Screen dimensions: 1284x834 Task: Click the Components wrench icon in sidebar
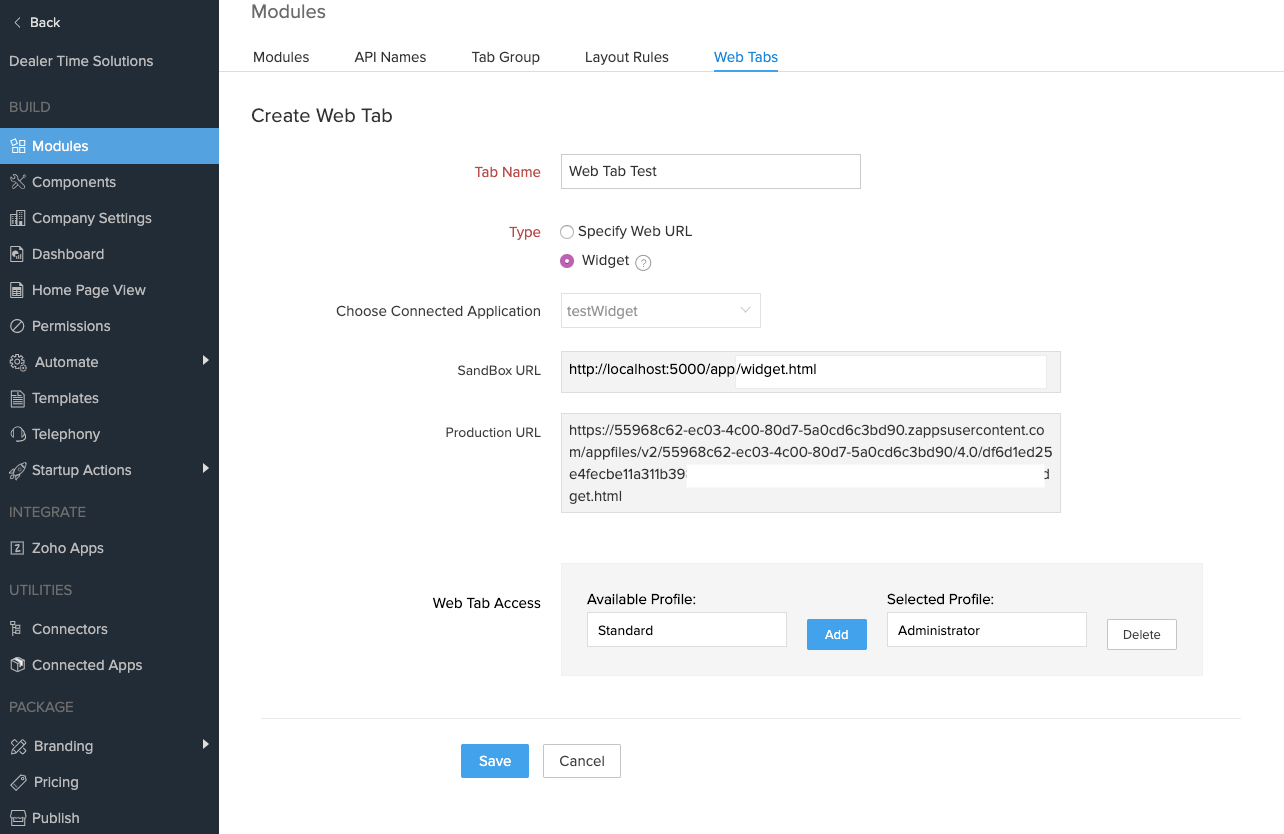pyautogui.click(x=17, y=182)
